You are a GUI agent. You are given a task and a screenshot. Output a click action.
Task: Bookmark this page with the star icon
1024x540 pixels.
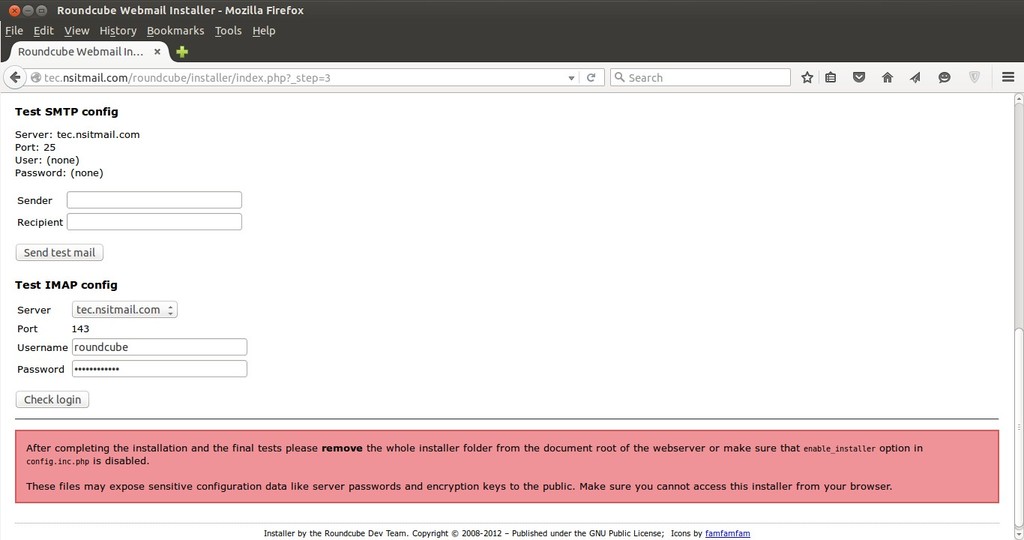pos(807,78)
